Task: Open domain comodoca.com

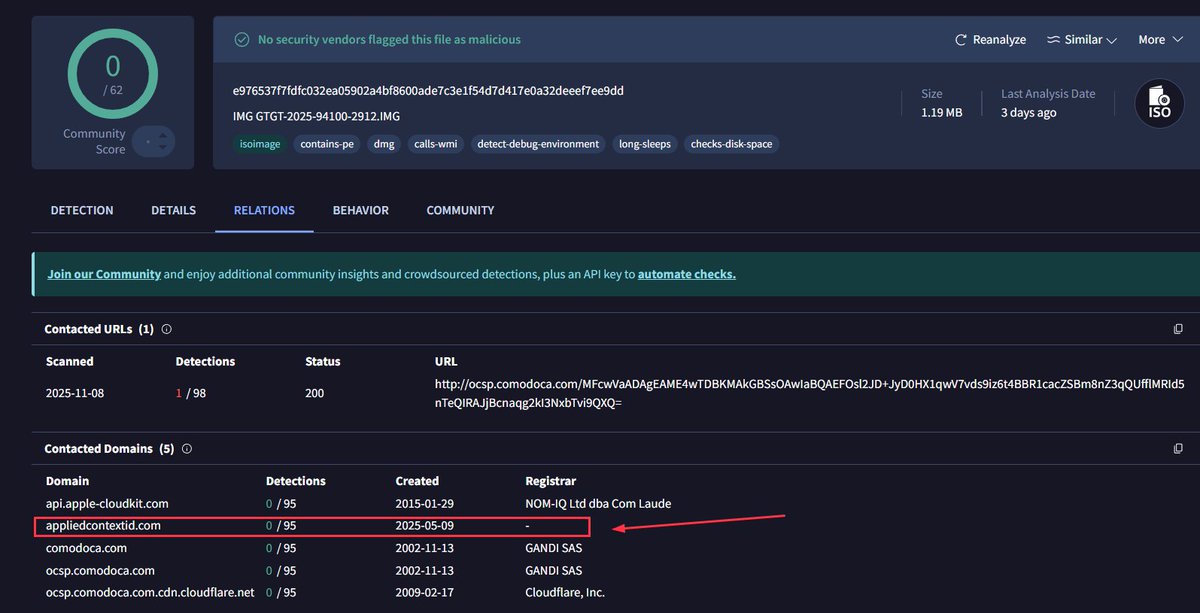Action: pos(86,548)
